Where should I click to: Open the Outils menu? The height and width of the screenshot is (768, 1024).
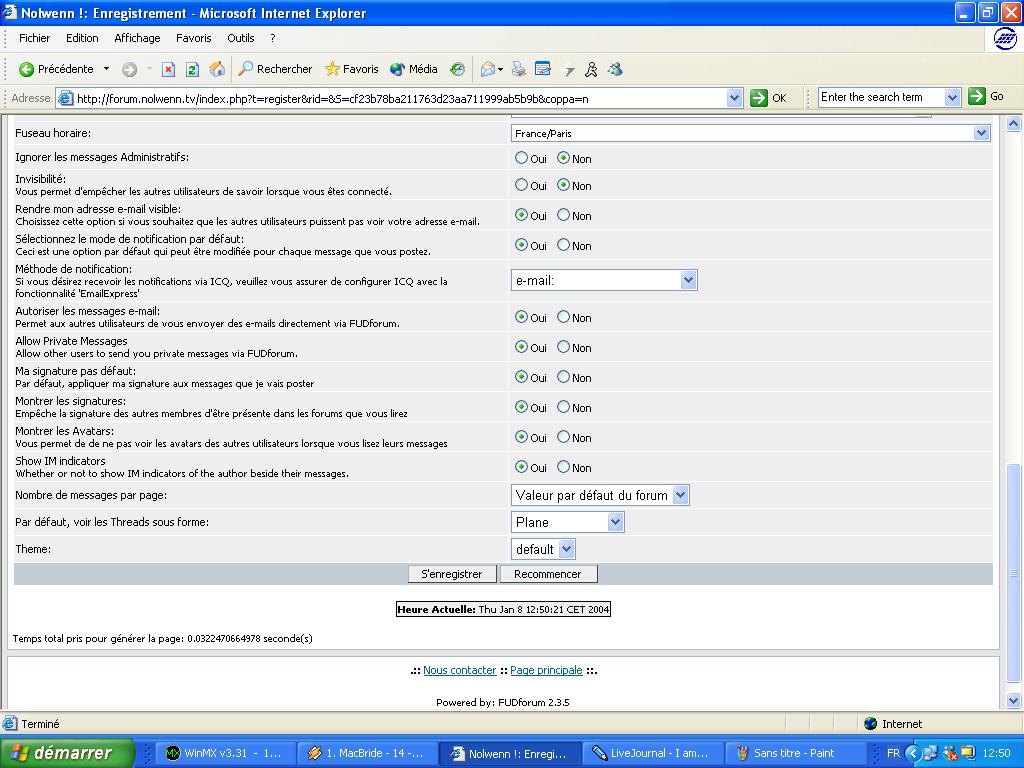tap(240, 38)
